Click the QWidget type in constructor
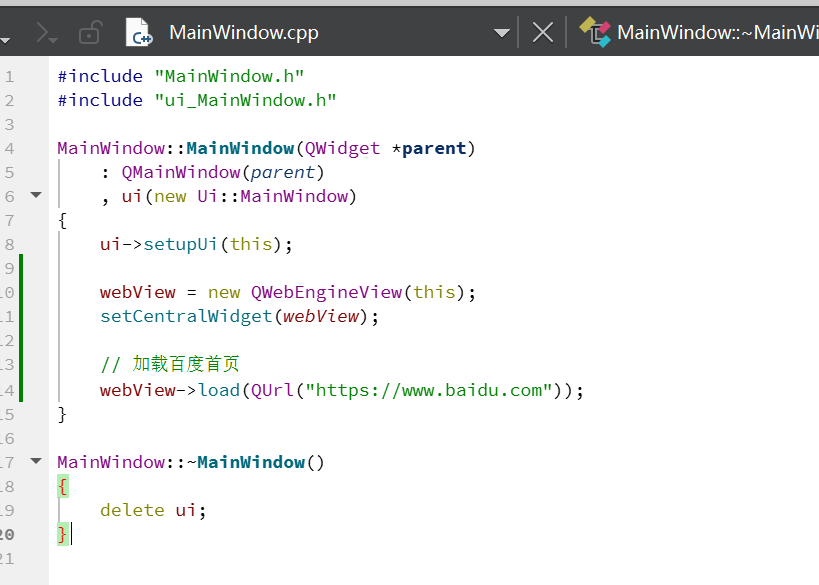Screen dimensions: 819x585 [x=342, y=148]
